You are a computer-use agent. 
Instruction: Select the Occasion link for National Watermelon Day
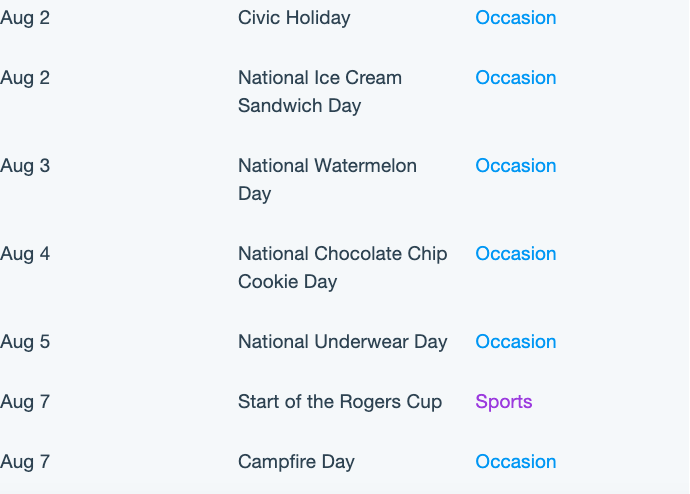pos(515,166)
